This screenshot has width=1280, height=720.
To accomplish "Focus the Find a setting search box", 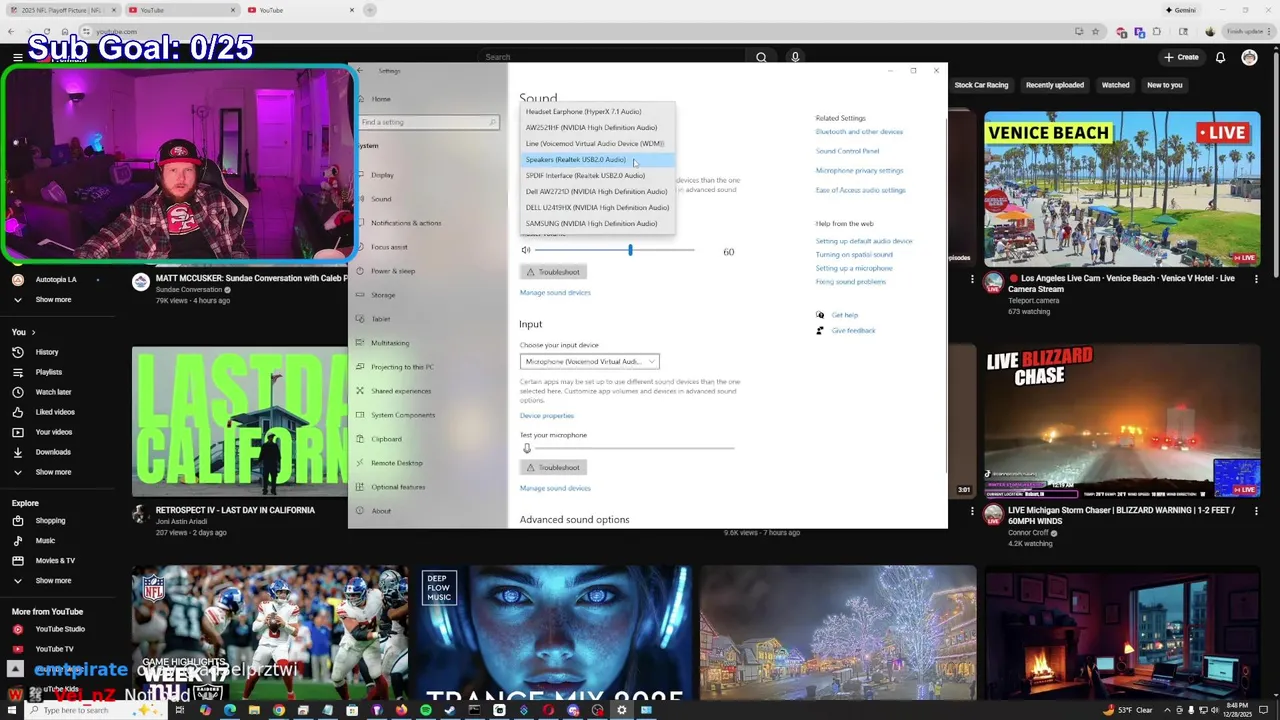I will click(x=428, y=122).
